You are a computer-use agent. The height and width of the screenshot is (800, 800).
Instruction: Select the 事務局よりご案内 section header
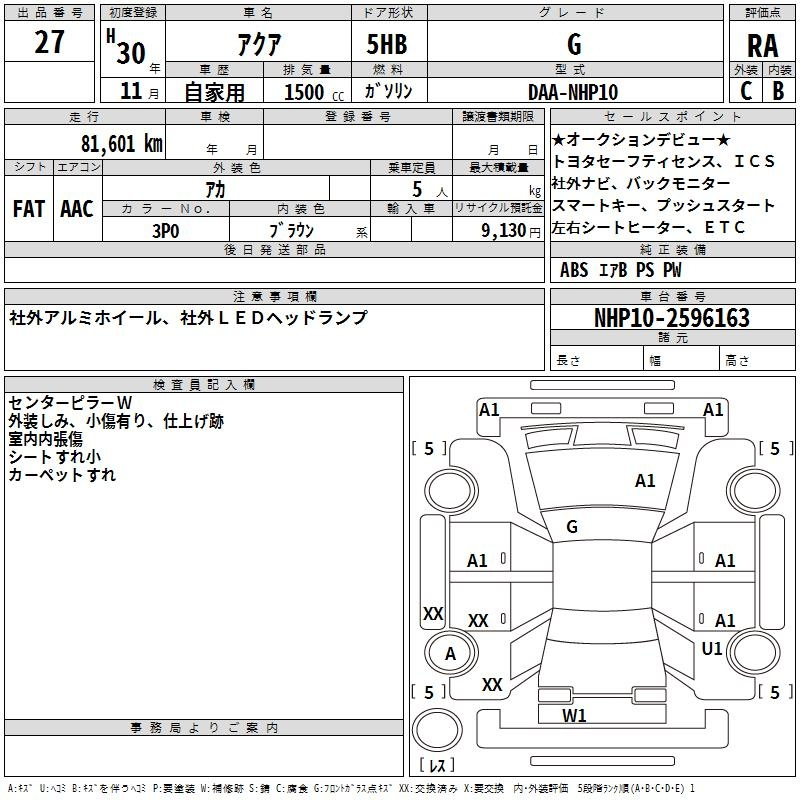(204, 728)
